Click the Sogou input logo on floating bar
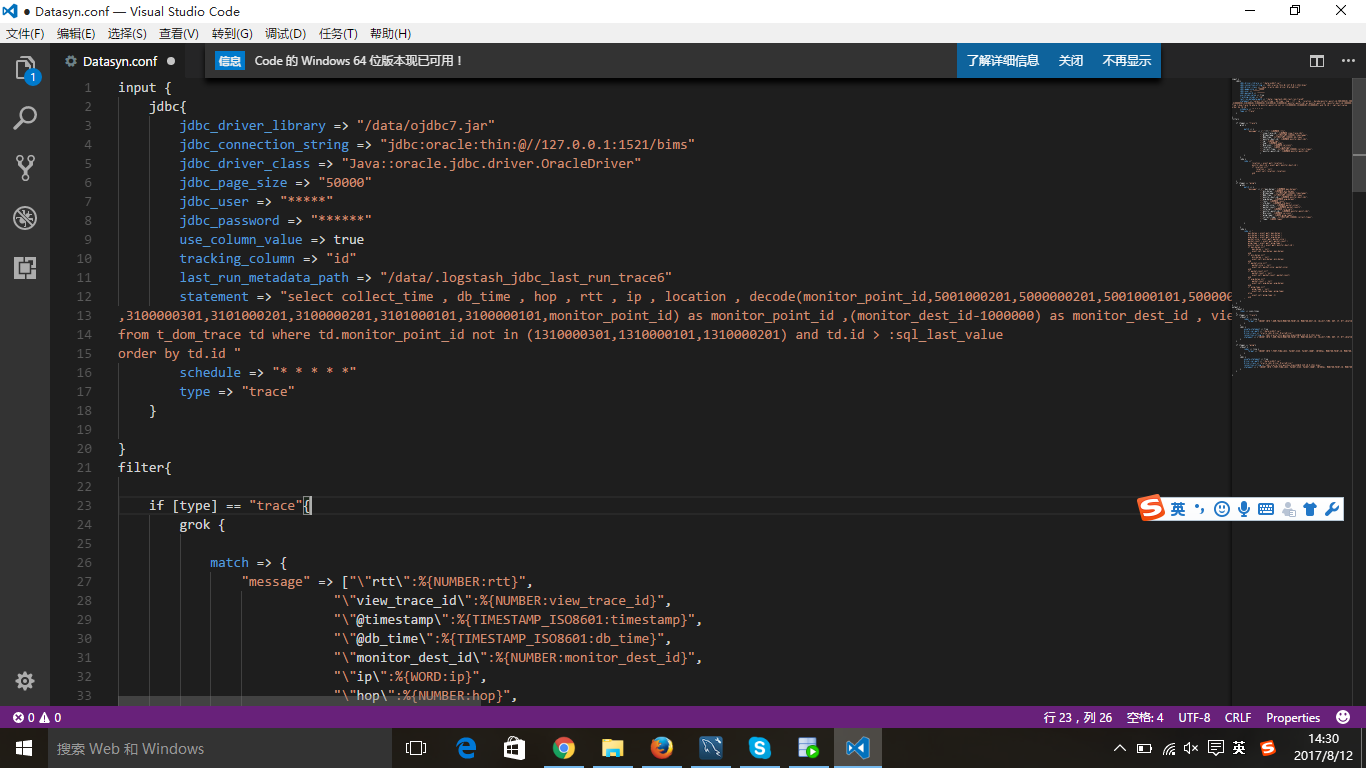1366x768 pixels. click(1152, 508)
